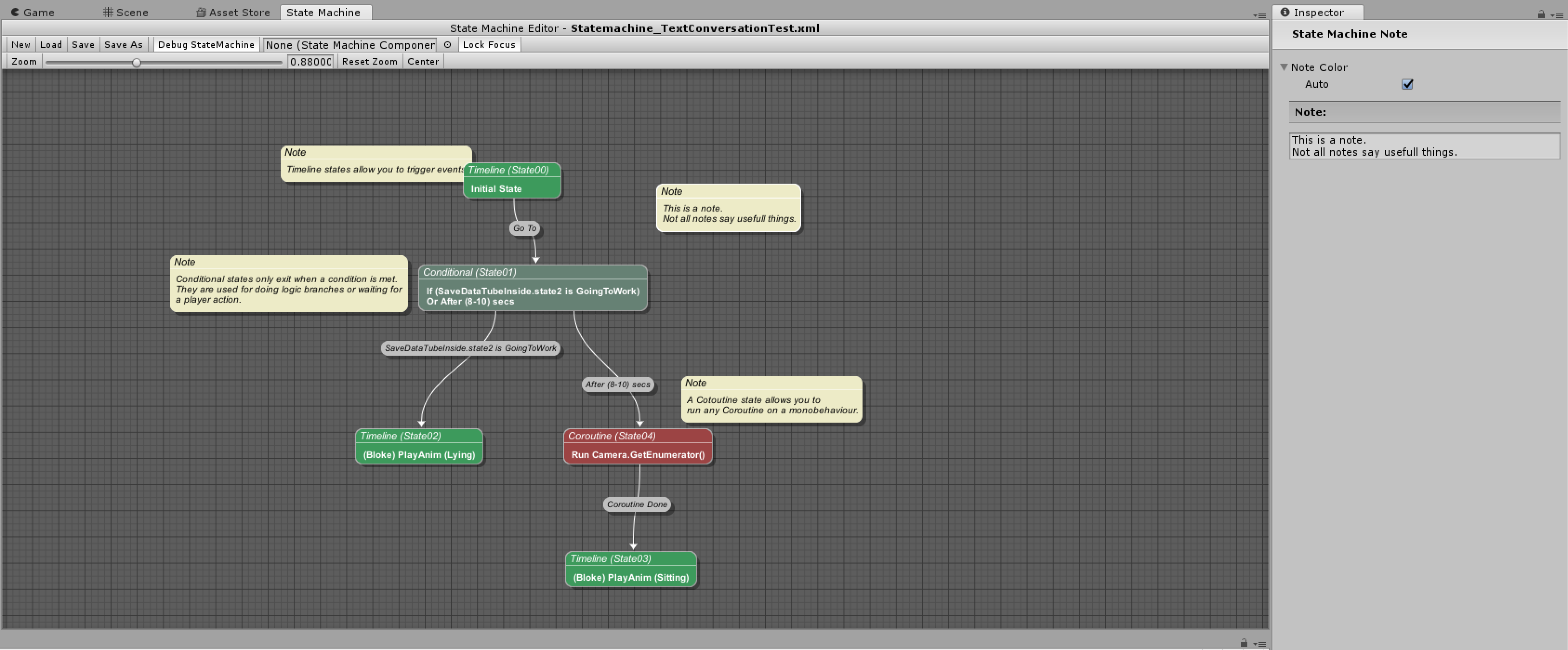Click the Zoom slider handle
Image resolution: width=1568 pixels, height=650 pixels.
[x=136, y=62]
